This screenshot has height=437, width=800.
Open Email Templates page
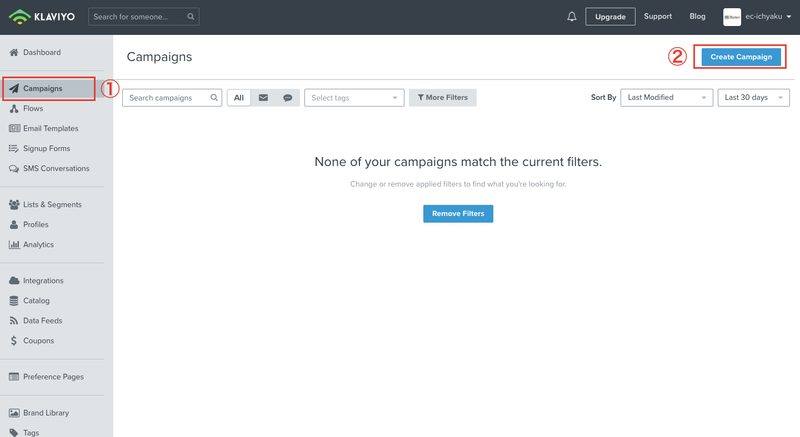coord(51,128)
